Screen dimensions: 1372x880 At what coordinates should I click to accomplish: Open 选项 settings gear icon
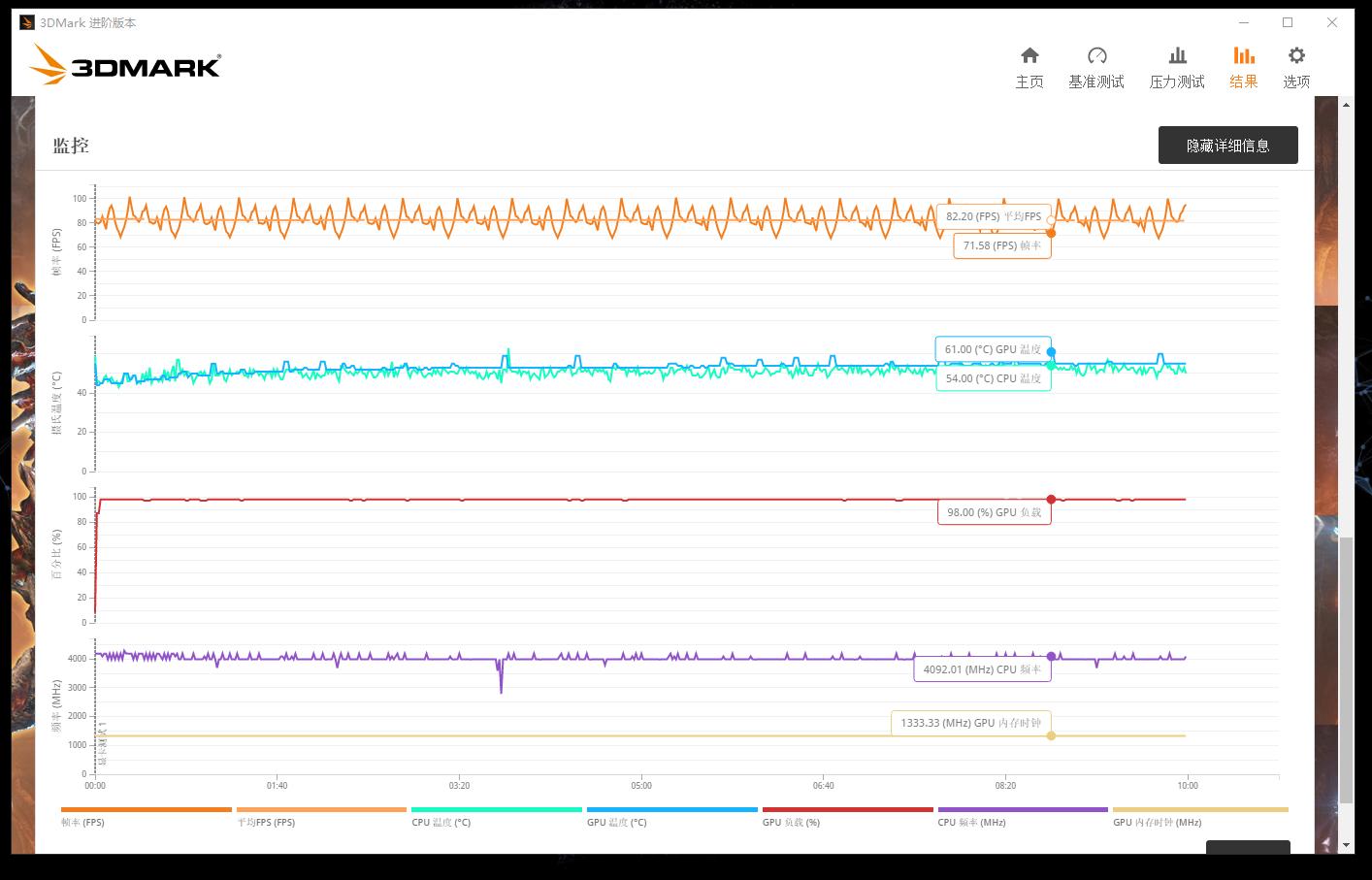click(1296, 56)
